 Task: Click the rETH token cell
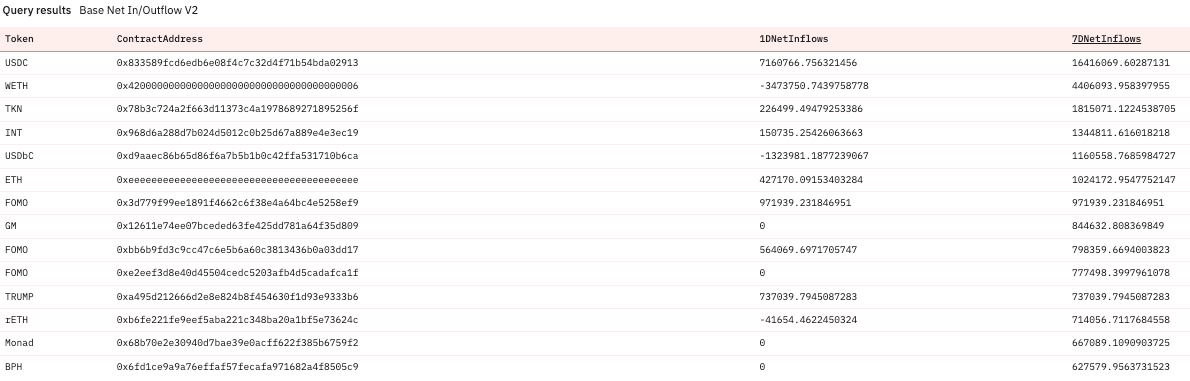[16, 320]
